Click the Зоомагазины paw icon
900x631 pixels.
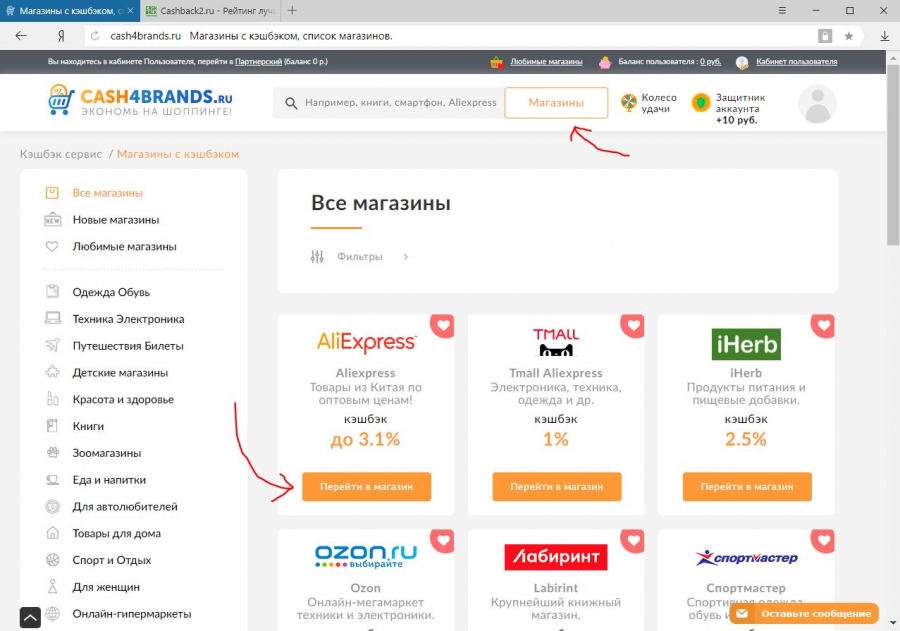(52, 452)
